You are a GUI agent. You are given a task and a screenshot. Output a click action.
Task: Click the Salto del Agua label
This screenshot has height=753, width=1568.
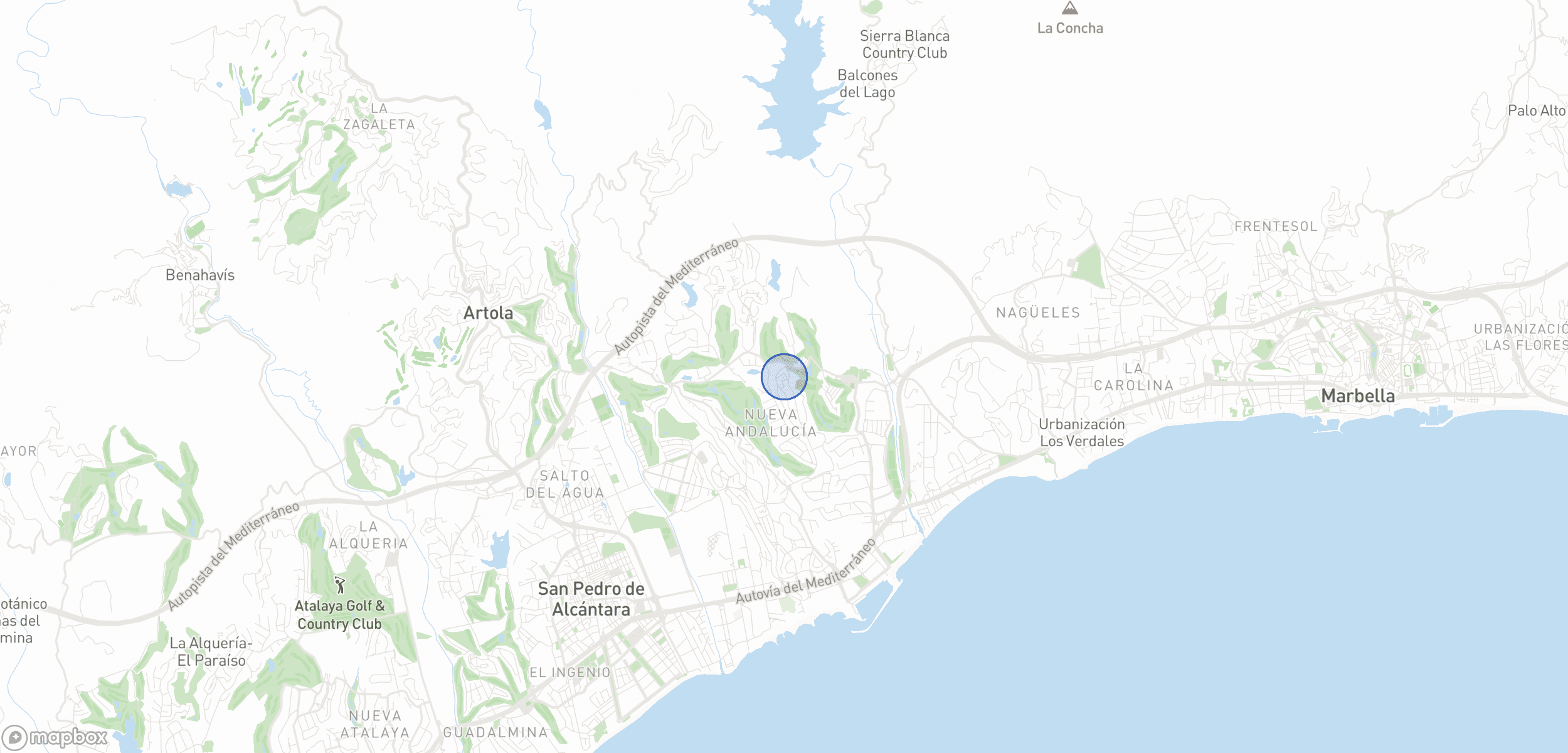[x=565, y=484]
